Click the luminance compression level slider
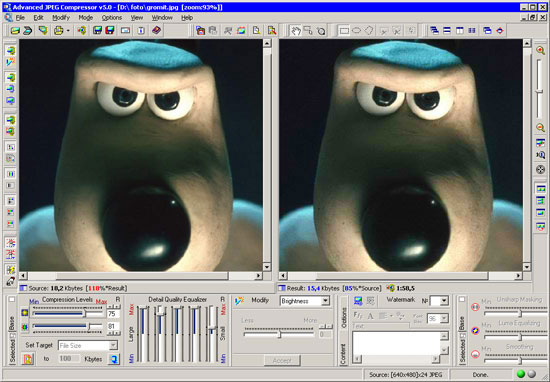Screen dimensions: 550x382 [x=67, y=313]
